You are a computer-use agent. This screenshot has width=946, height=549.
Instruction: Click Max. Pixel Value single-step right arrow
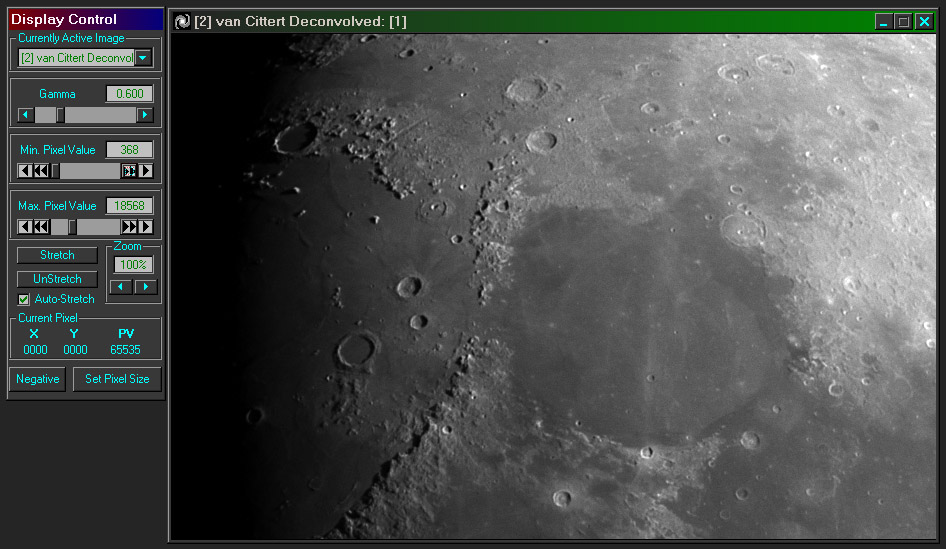click(x=146, y=227)
